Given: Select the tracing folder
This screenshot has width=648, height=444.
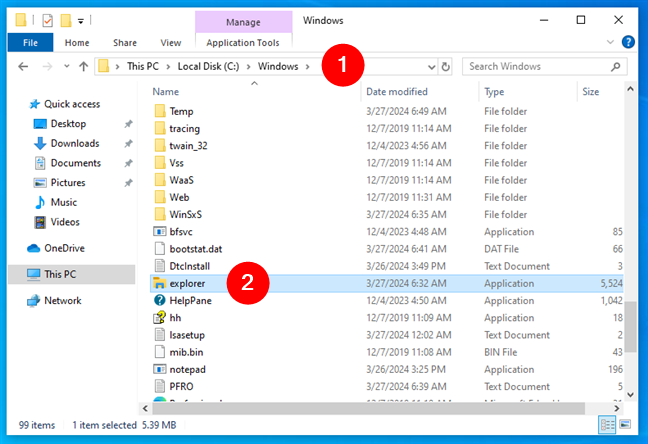Looking at the screenshot, I should [184, 129].
